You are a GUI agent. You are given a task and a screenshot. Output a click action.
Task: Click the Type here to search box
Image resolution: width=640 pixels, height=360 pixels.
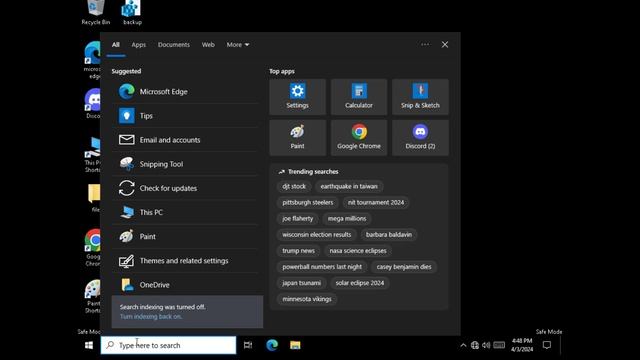(x=168, y=345)
